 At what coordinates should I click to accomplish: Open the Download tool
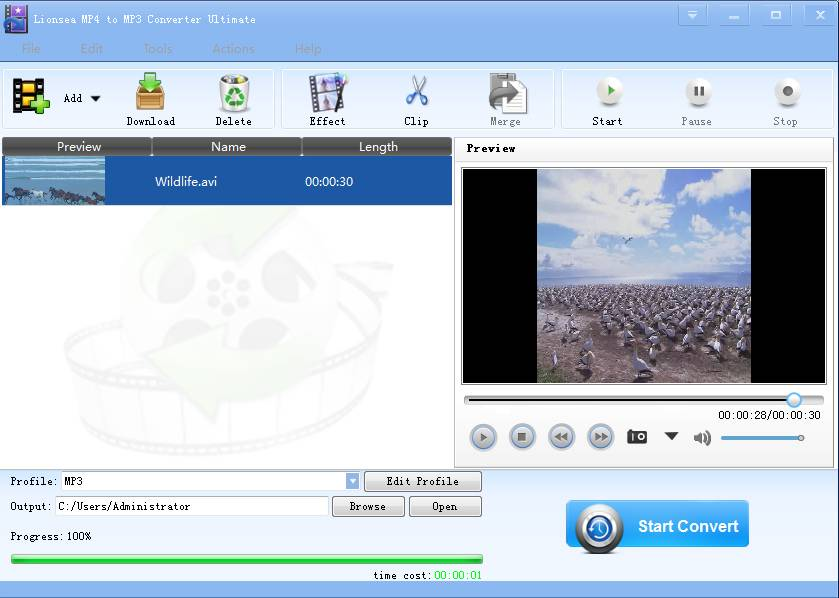150,99
